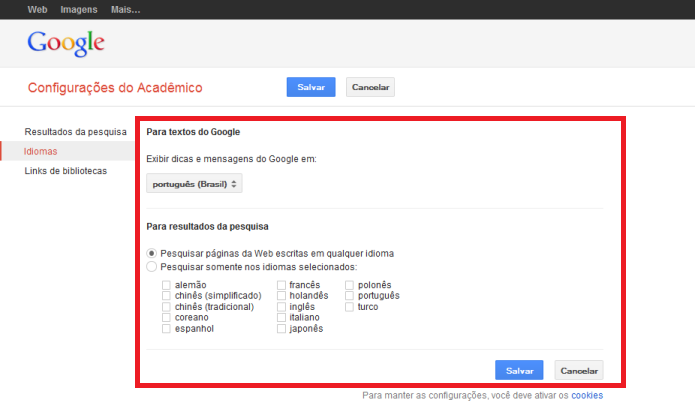Open Resultados da pesquisa settings section
The width and height of the screenshot is (695, 409).
pos(75,132)
